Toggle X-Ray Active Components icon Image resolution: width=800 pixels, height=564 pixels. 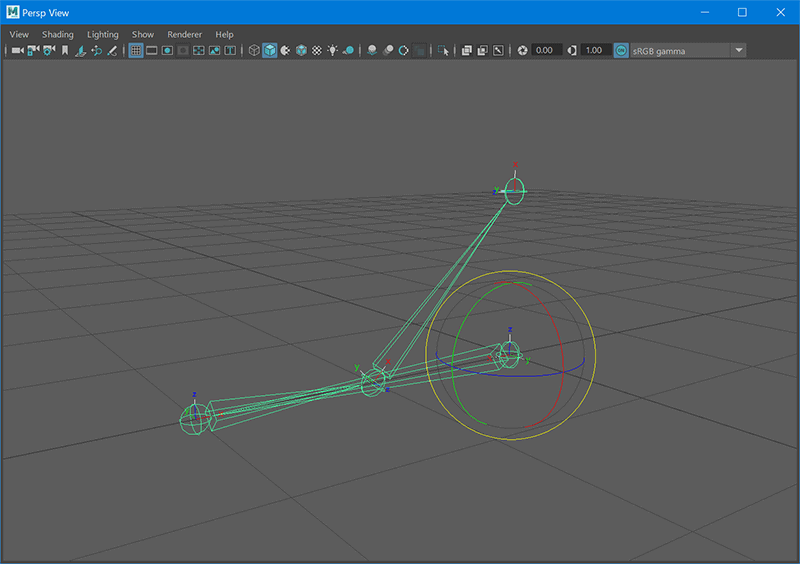[x=483, y=50]
